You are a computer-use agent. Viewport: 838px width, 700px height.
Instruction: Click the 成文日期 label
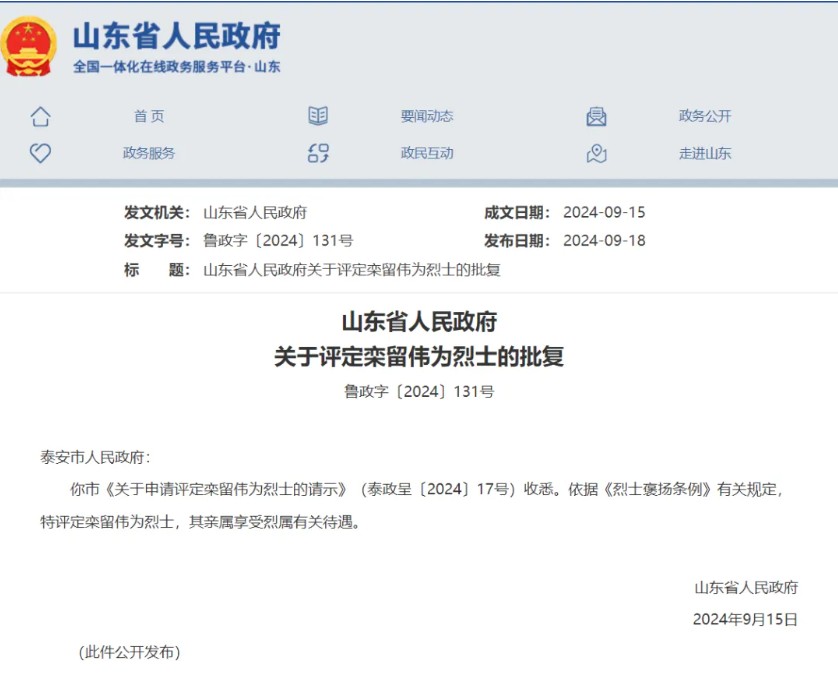[517, 213]
